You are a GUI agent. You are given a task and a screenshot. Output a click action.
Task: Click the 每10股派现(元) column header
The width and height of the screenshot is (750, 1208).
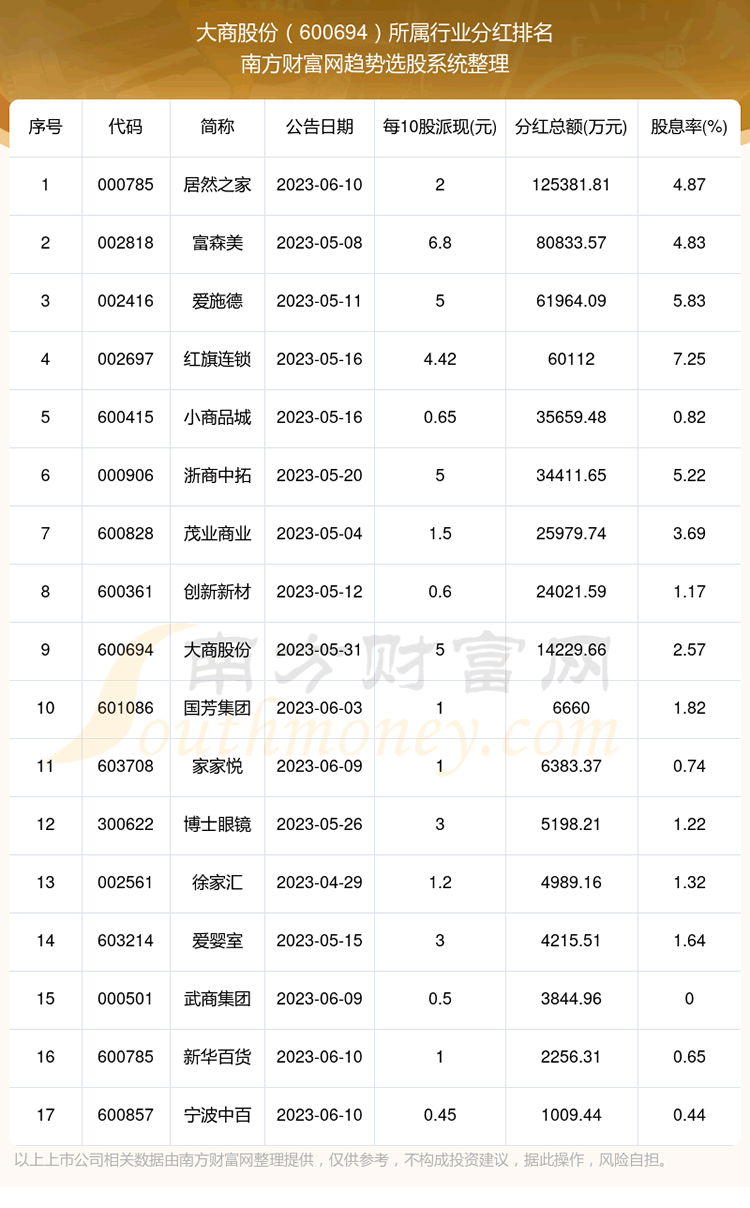pyautogui.click(x=440, y=127)
